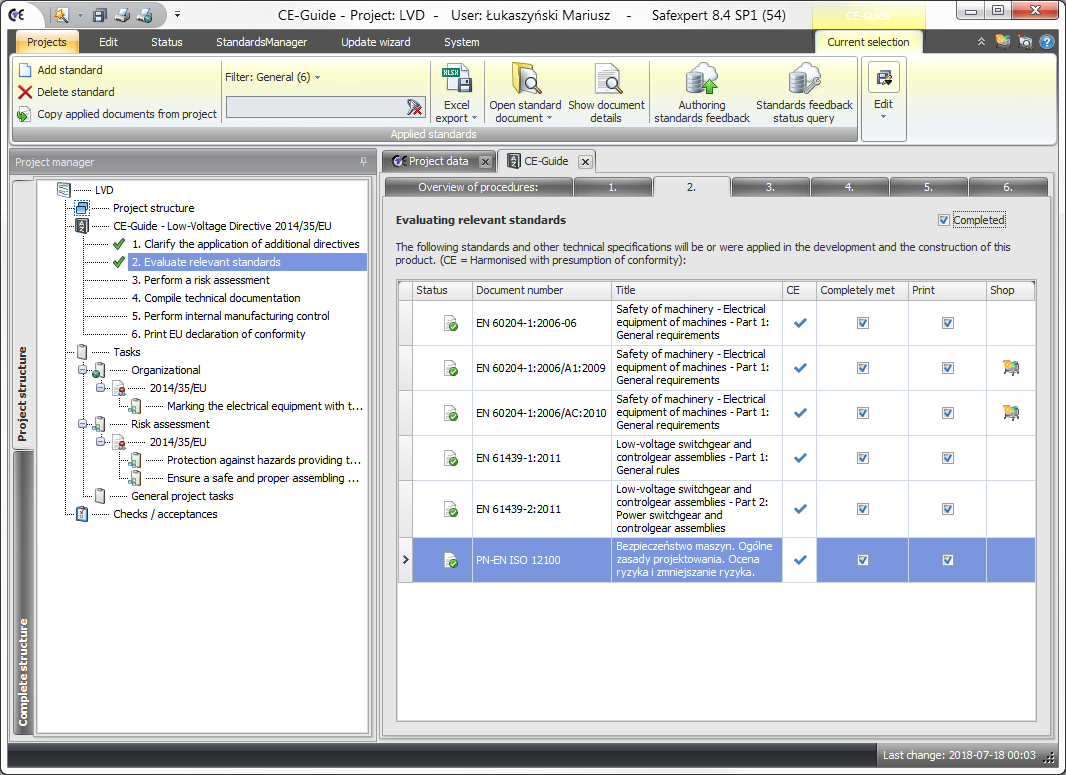This screenshot has height=775, width=1066.
Task: Click the help question mark icon
Action: 1046,42
